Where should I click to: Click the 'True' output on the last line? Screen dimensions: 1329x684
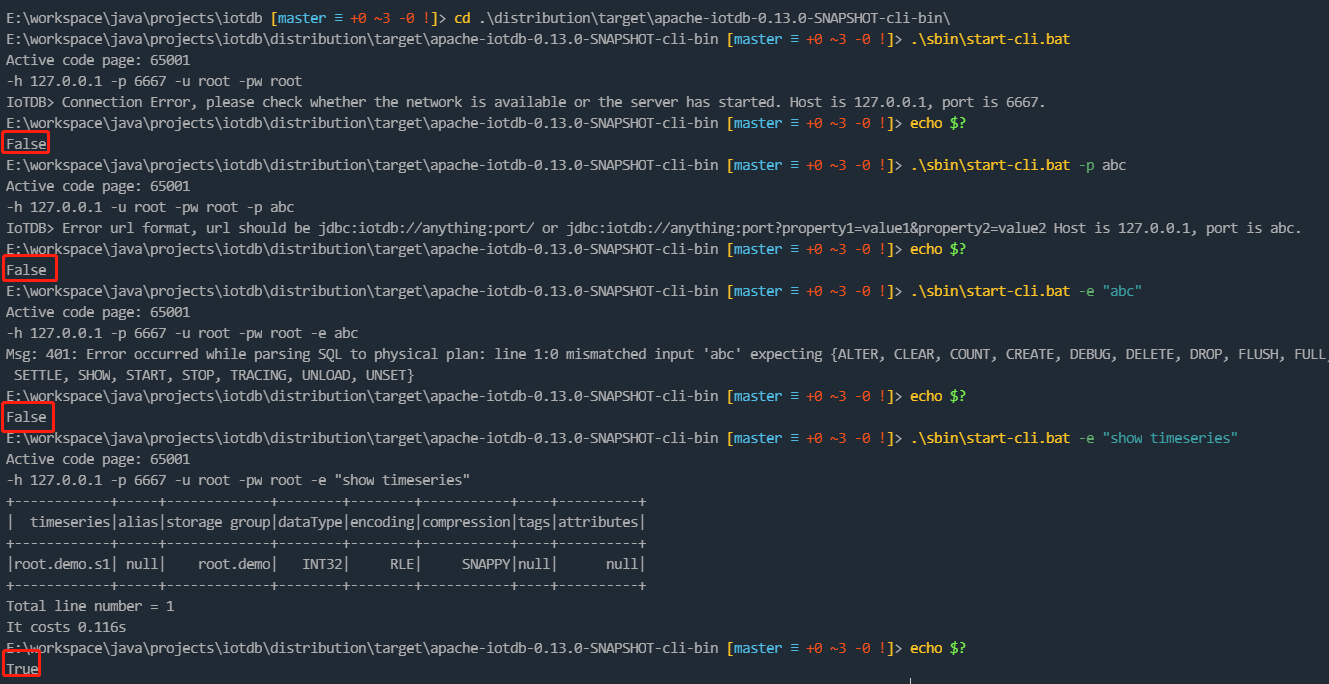click(x=22, y=669)
